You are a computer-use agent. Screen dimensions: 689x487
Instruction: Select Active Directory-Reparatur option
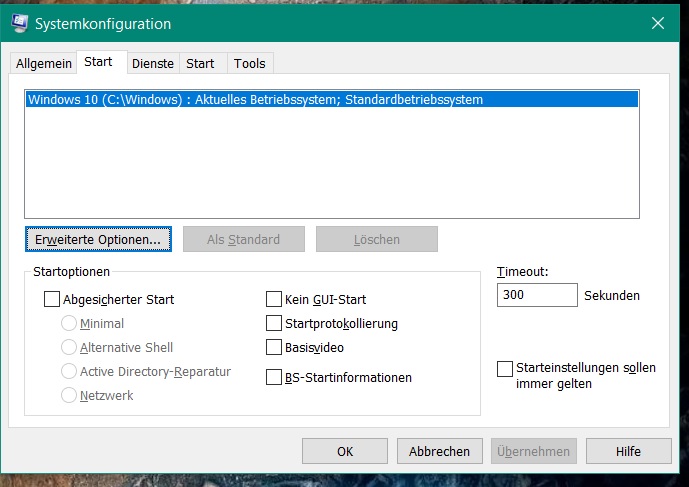pos(69,371)
